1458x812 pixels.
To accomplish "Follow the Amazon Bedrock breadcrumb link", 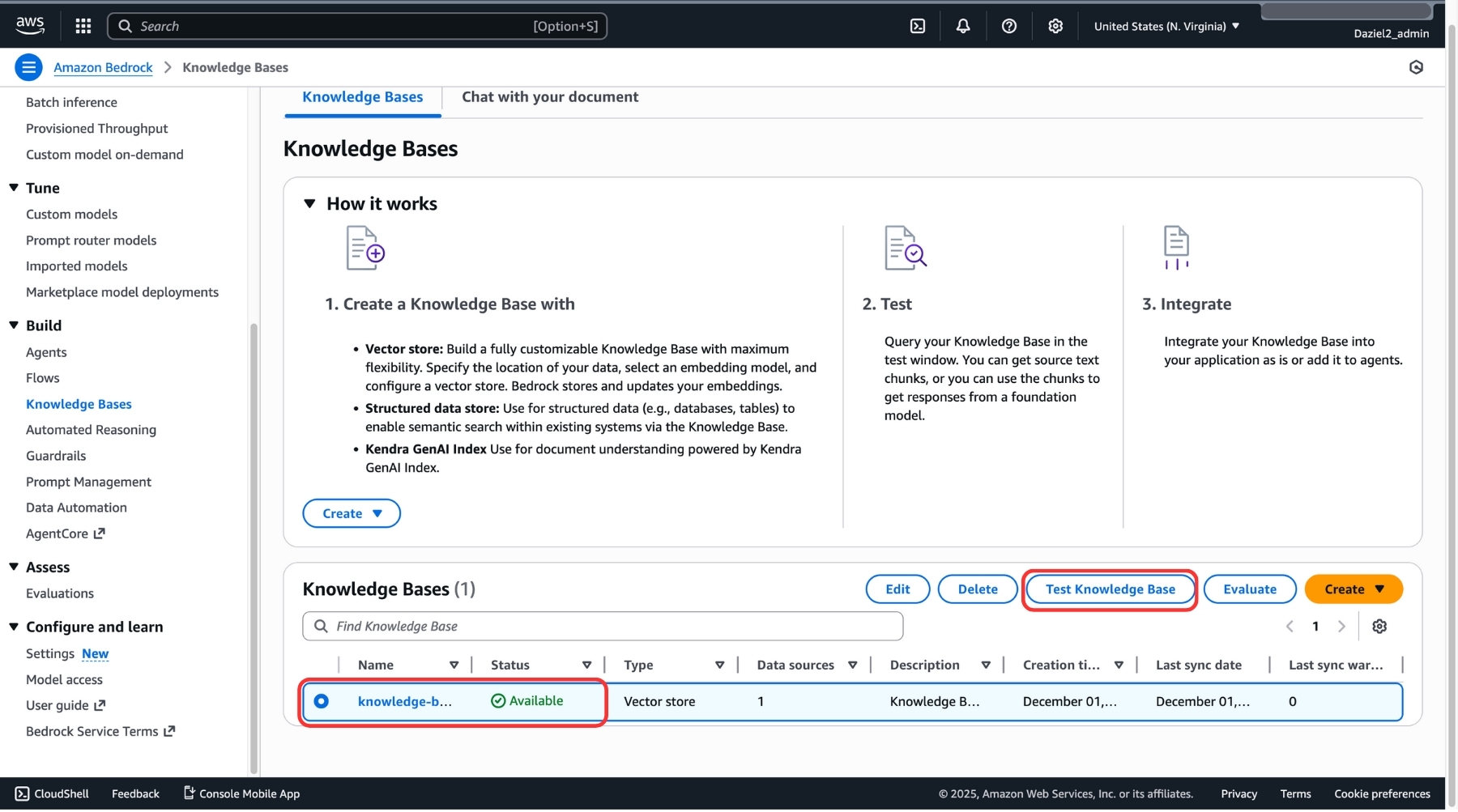I will (103, 67).
